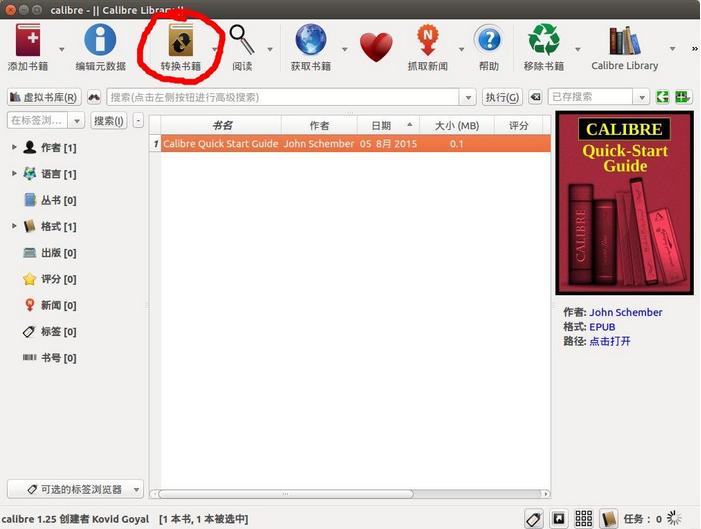Open Help (帮助) icon

click(489, 40)
